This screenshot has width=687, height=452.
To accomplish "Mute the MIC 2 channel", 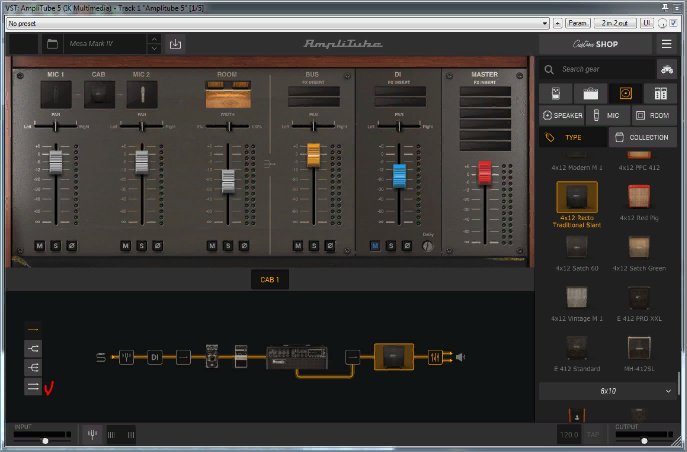I will pos(125,246).
